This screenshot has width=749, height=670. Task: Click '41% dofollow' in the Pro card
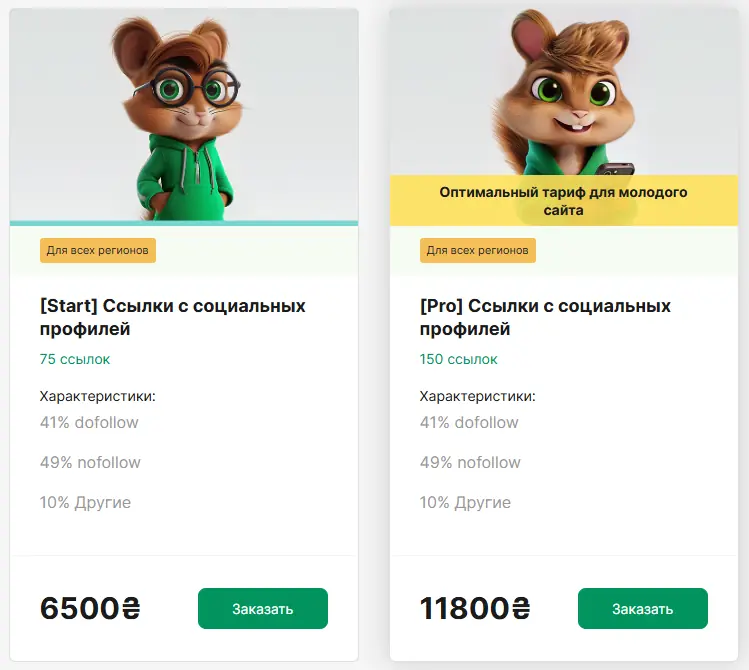tap(469, 422)
